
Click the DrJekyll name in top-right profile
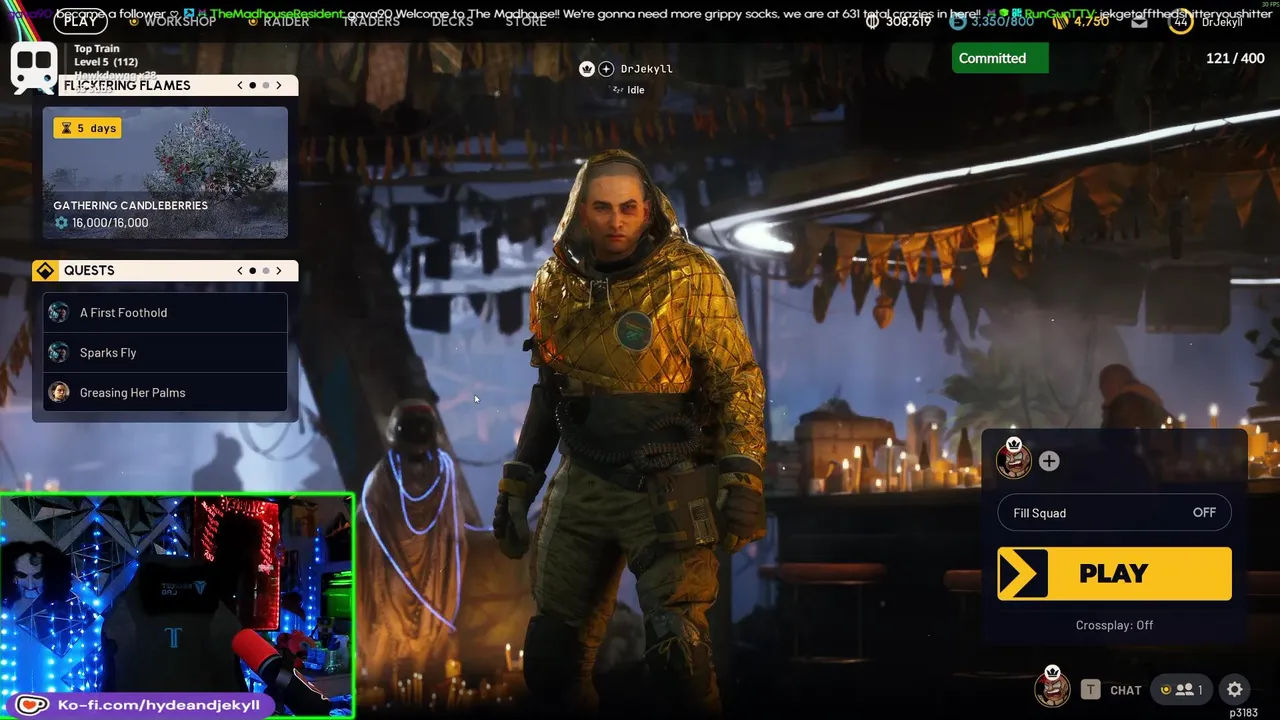click(x=1223, y=21)
